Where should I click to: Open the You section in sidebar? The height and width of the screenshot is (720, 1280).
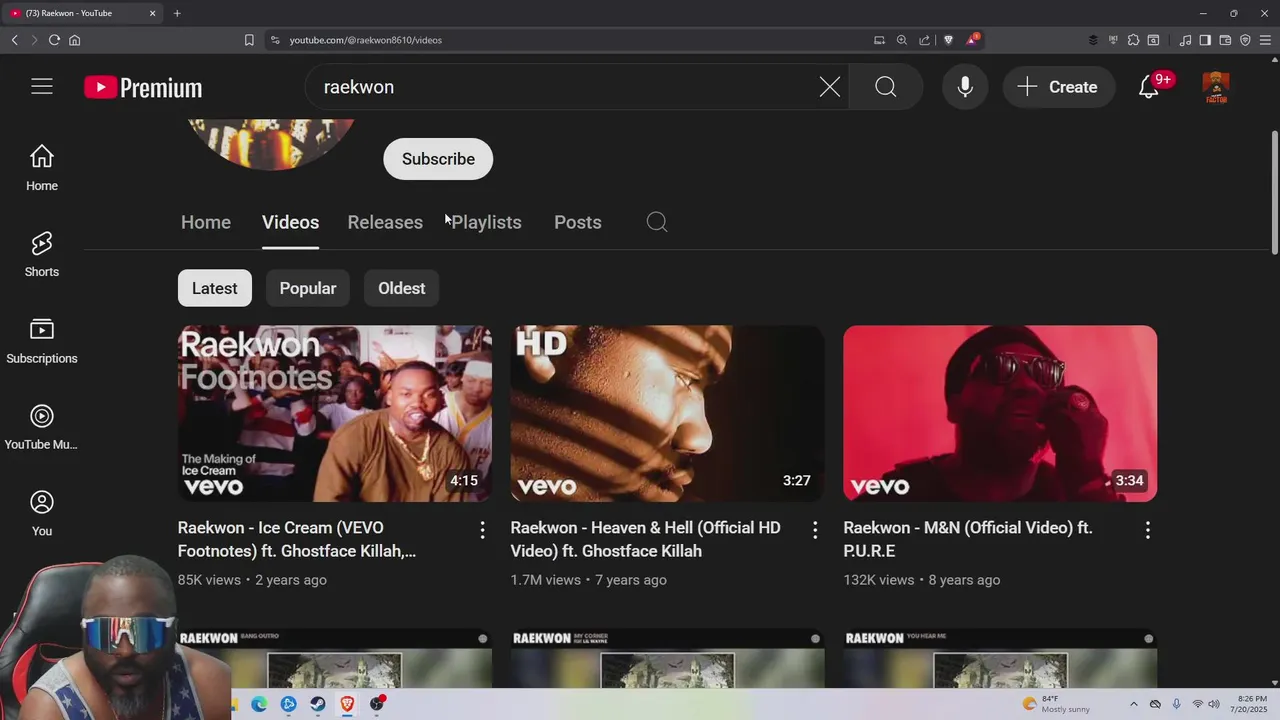click(42, 514)
